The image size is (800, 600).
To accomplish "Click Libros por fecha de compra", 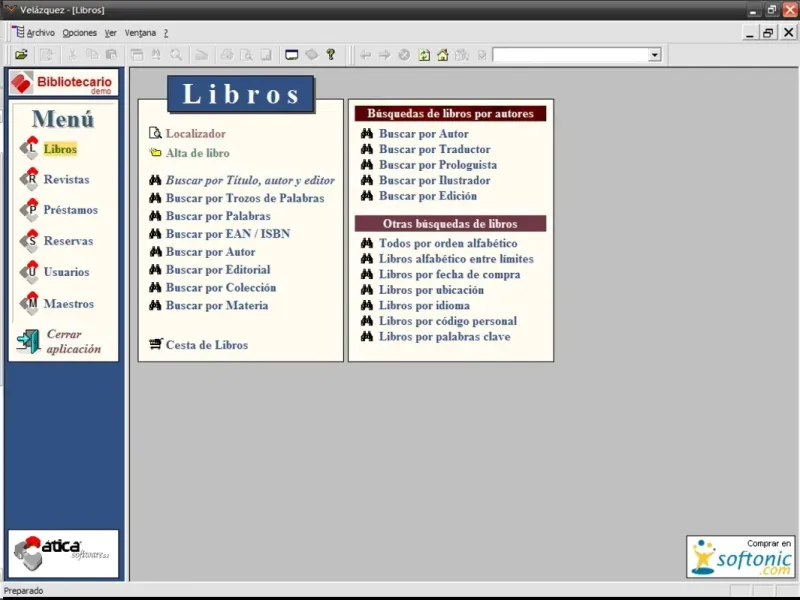I will [x=449, y=274].
